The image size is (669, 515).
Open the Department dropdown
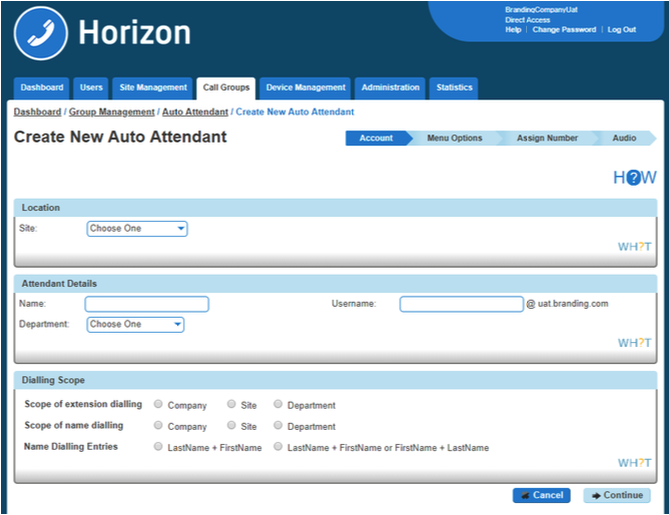pyautogui.click(x=135, y=325)
